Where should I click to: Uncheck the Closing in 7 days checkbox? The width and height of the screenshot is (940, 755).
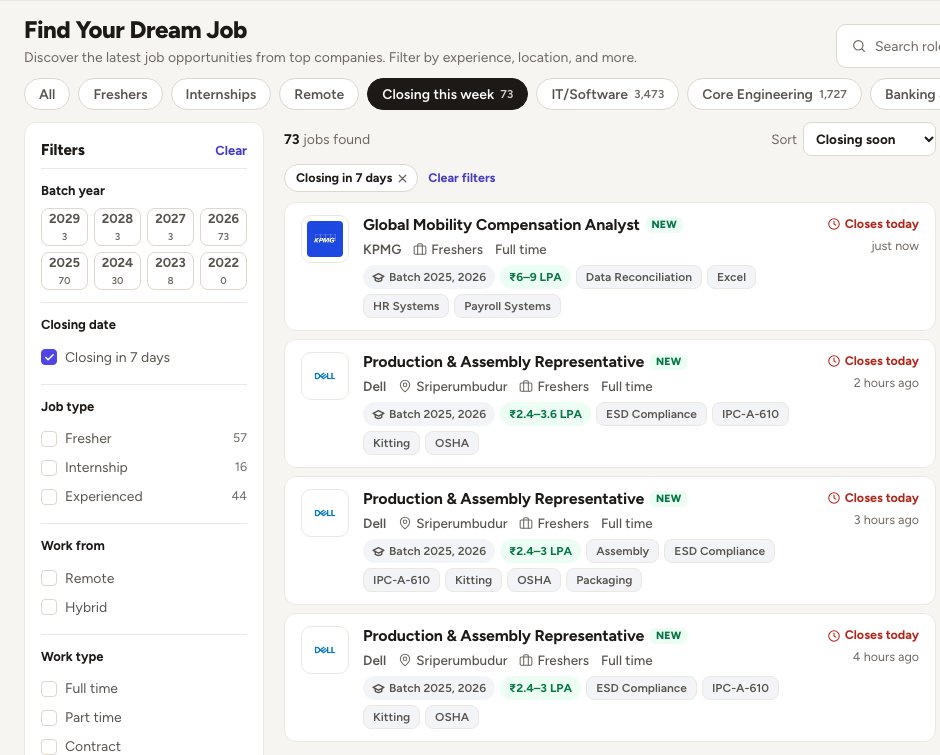pos(49,357)
